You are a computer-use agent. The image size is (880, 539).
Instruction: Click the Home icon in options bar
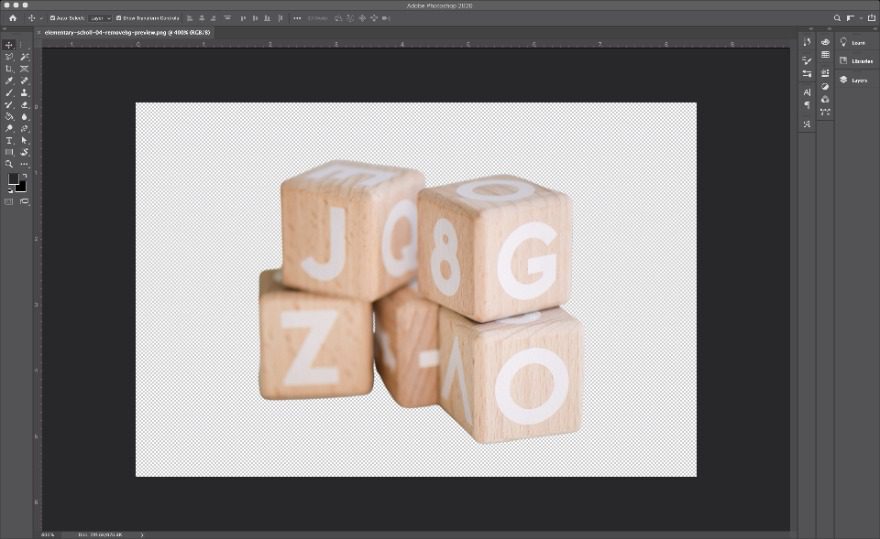pos(12,18)
